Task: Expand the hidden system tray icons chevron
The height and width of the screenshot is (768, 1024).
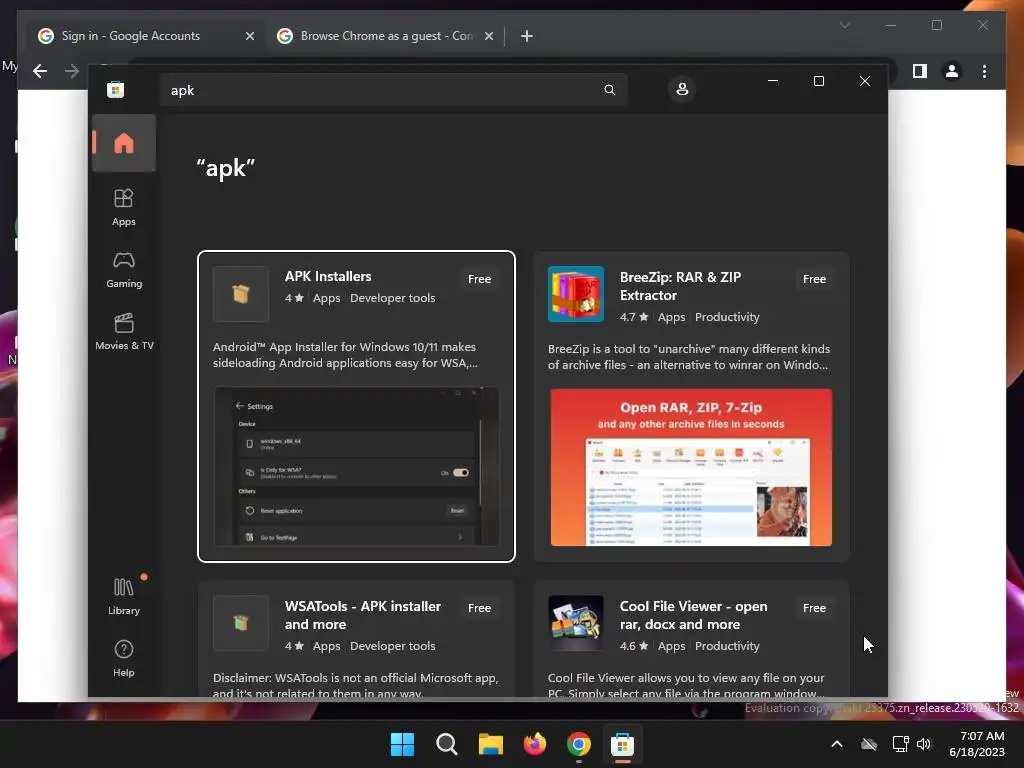Action: 837,744
